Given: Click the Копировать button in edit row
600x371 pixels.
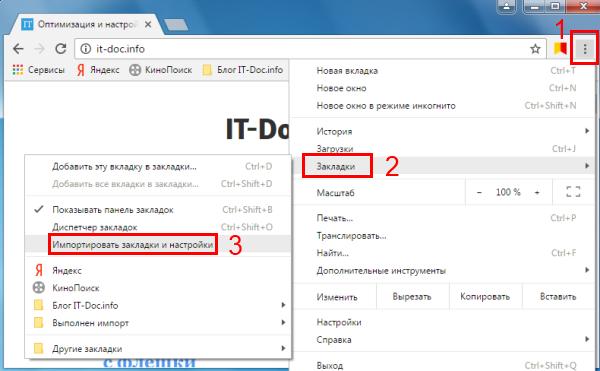Looking at the screenshot, I should pyautogui.click(x=485, y=297).
